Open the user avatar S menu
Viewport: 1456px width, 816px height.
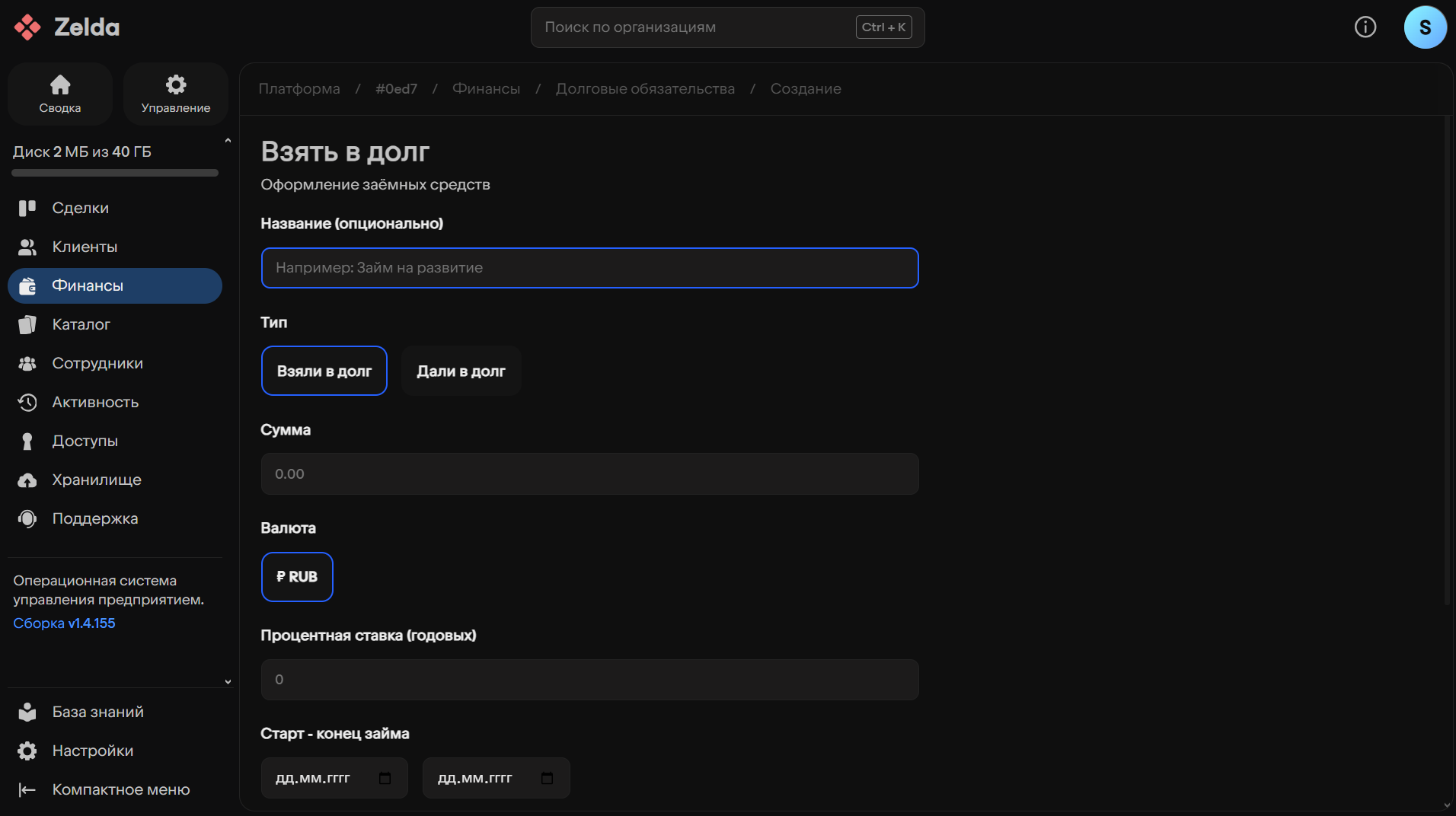coord(1425,27)
